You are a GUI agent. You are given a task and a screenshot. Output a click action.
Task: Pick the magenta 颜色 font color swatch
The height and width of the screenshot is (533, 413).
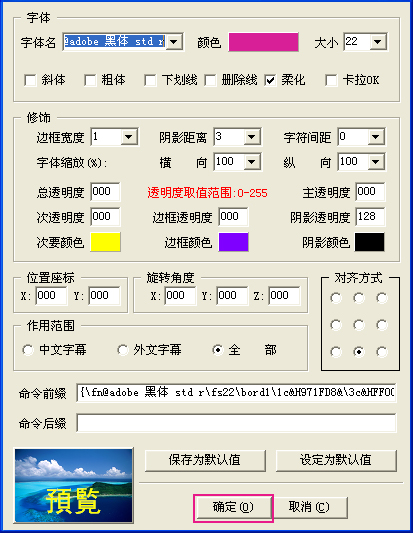tap(263, 42)
